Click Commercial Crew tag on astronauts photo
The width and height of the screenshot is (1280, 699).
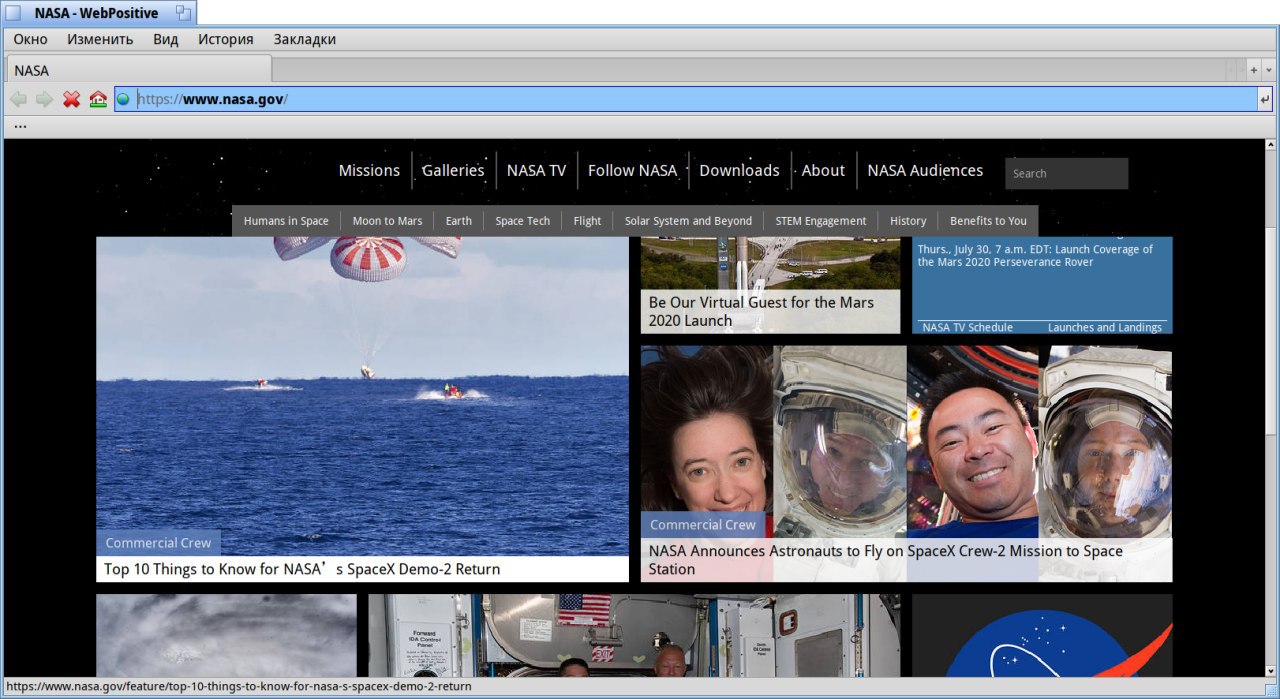[x=703, y=524]
